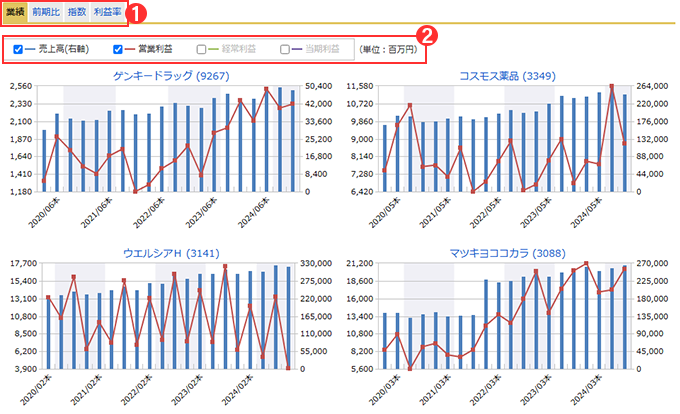Click 2020/06本 label on ゲンキードラッグ chart

click(45, 212)
